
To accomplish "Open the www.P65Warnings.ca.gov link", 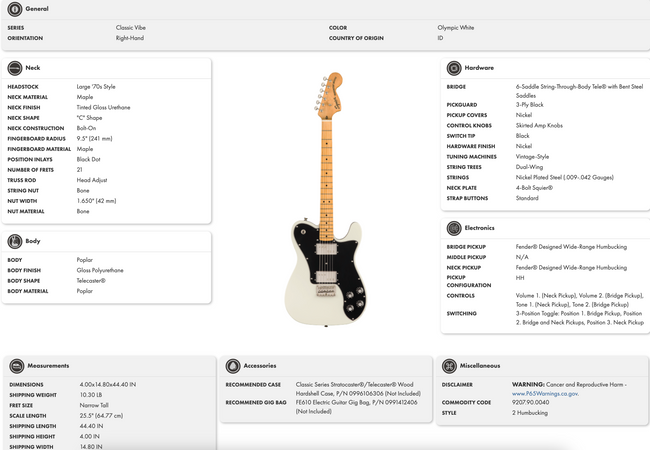I will [x=545, y=394].
